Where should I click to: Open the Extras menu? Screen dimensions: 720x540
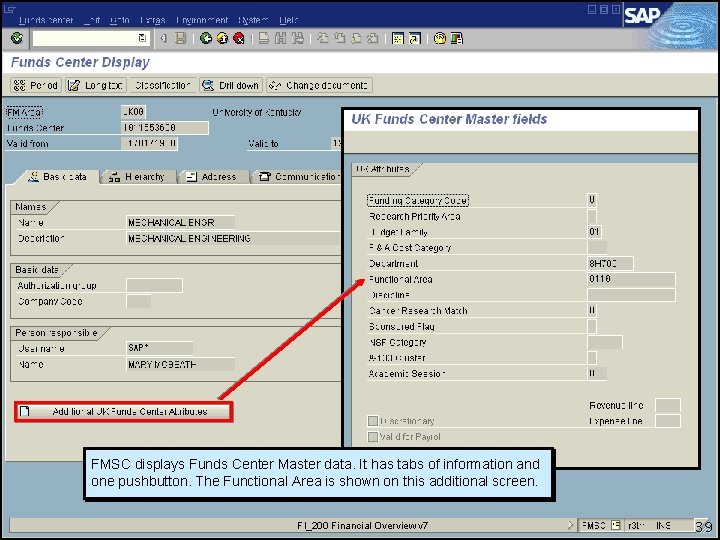click(152, 20)
